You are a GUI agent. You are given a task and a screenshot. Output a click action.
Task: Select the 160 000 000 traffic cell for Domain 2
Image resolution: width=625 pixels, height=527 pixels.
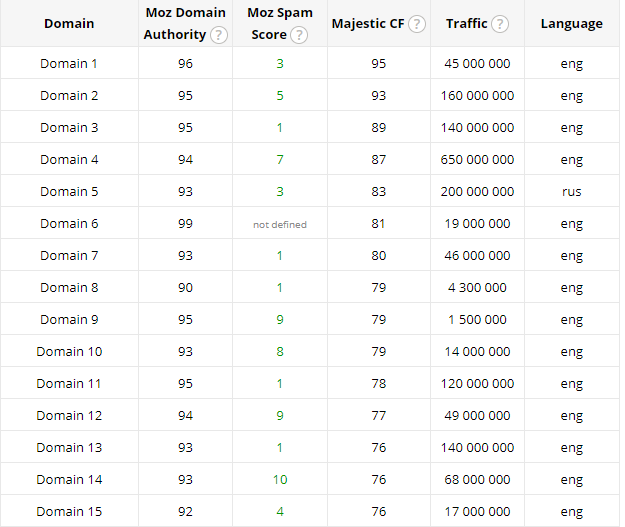[477, 95]
